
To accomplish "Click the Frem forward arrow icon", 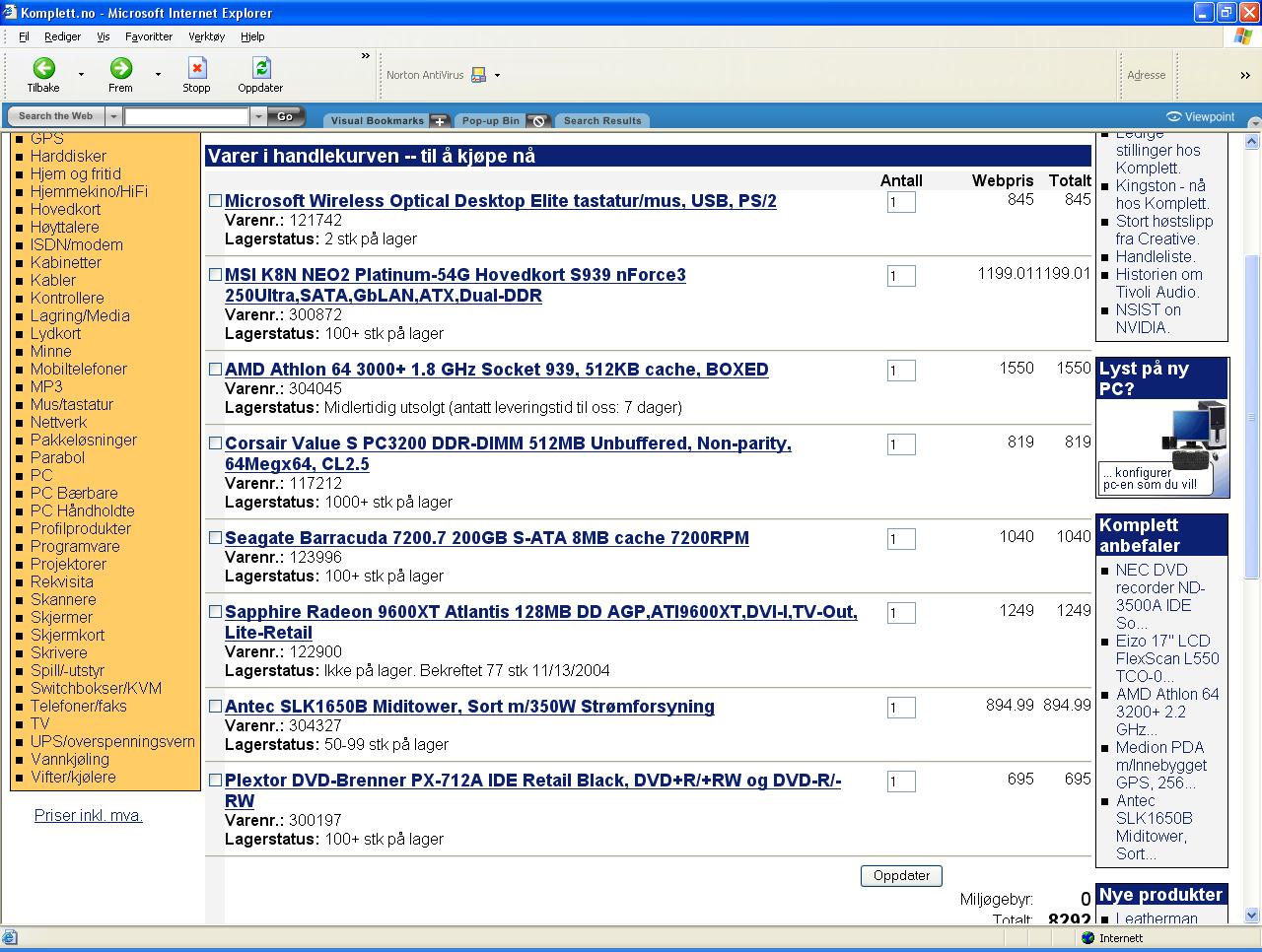I will click(x=120, y=68).
